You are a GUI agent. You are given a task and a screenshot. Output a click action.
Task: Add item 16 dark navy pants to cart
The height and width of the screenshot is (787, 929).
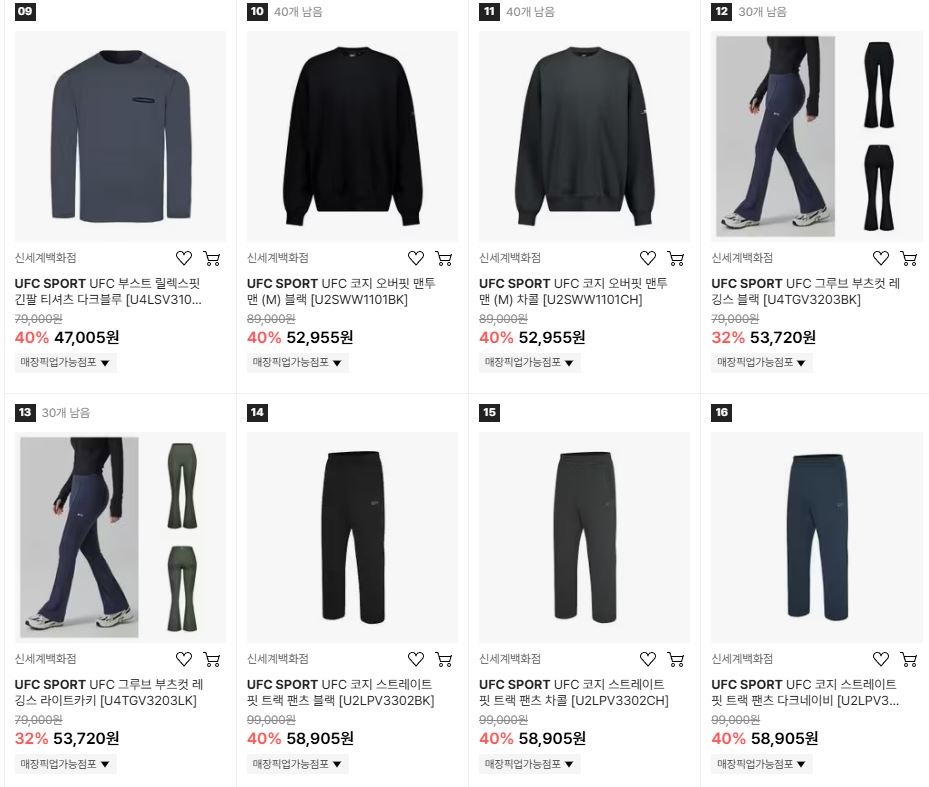[x=908, y=659]
